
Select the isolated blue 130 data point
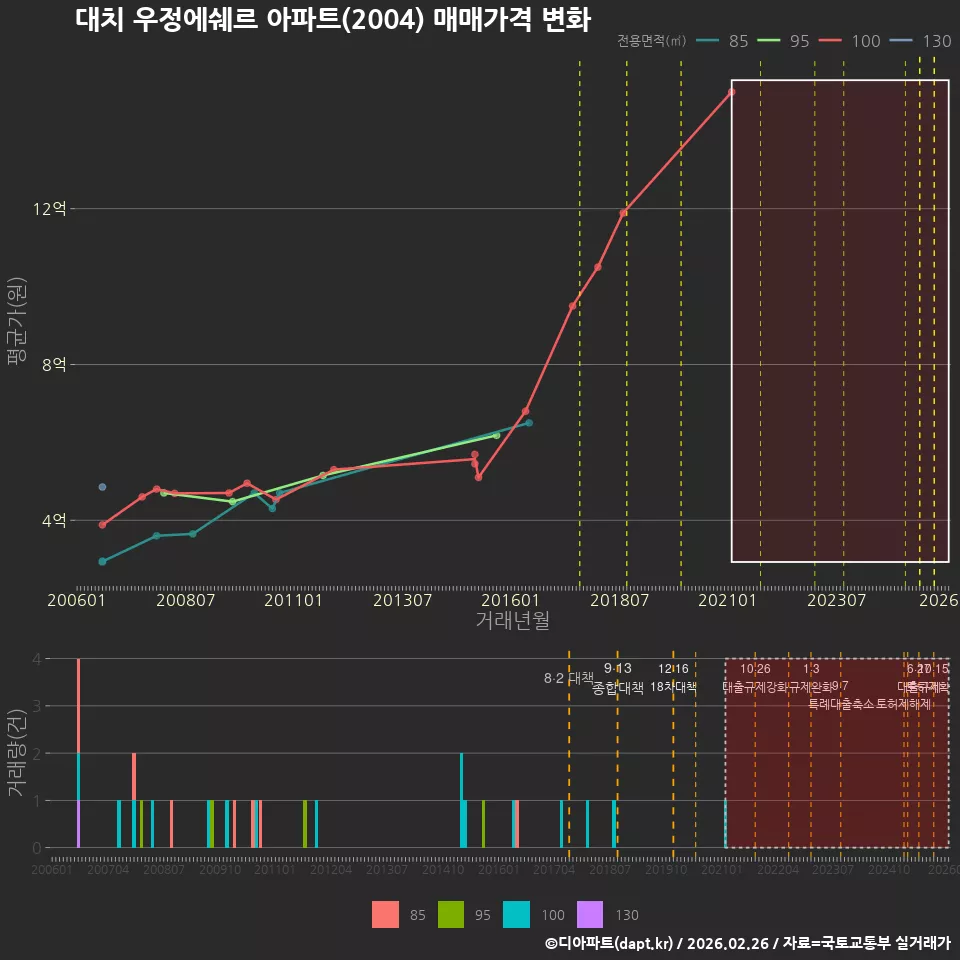click(102, 487)
